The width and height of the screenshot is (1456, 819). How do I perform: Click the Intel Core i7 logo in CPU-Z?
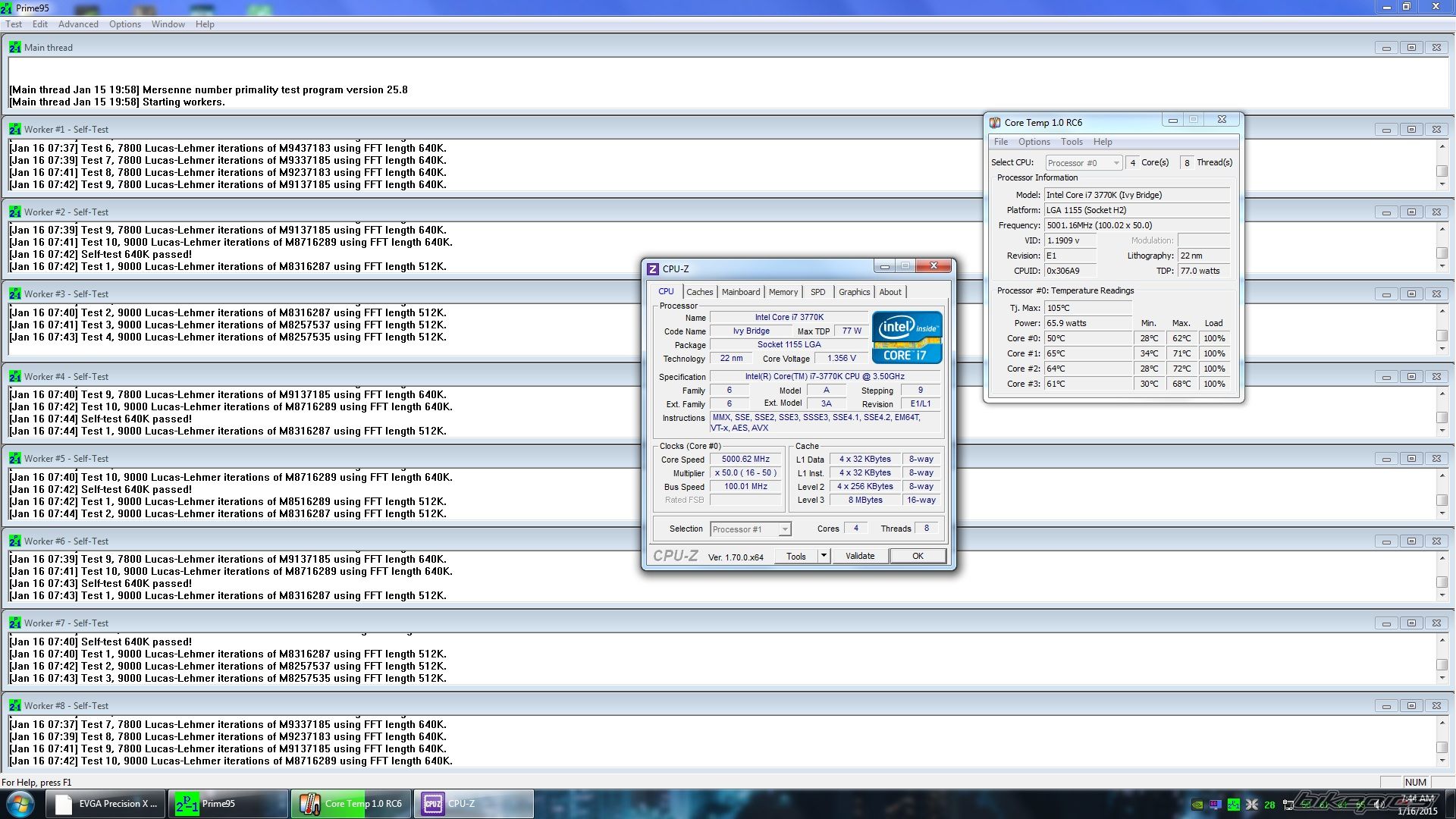pyautogui.click(x=907, y=337)
